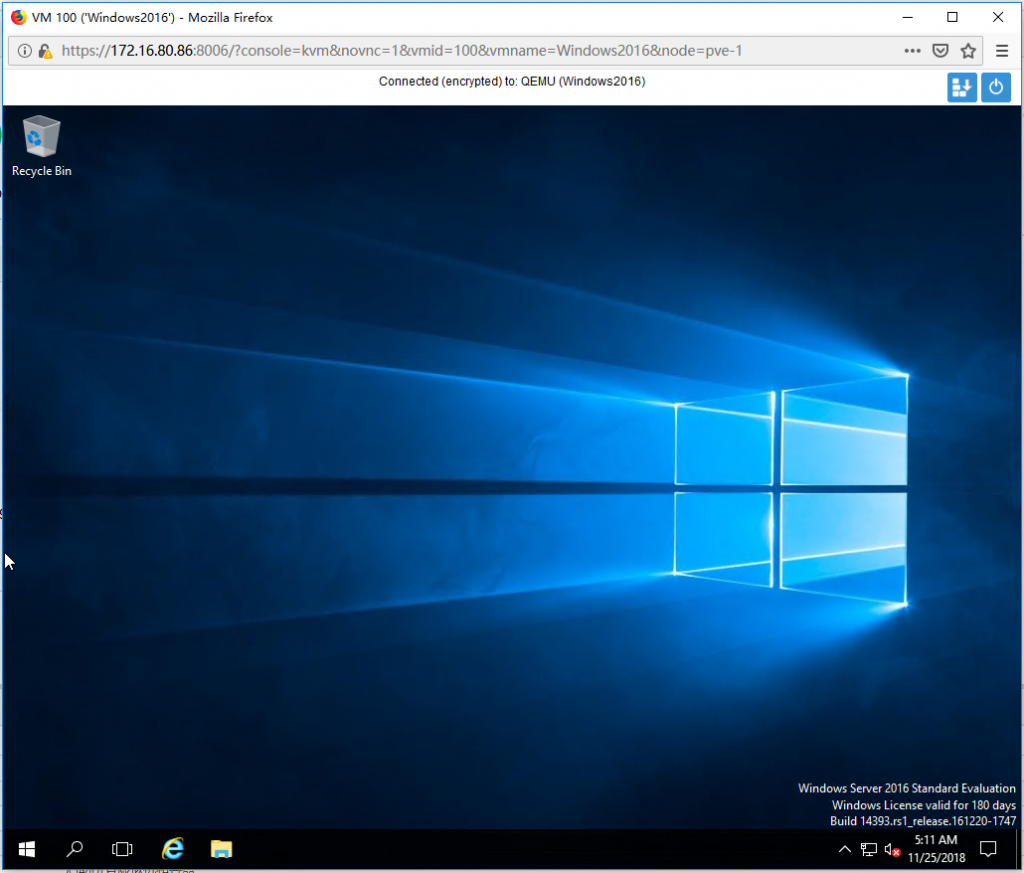Image resolution: width=1024 pixels, height=873 pixels.
Task: Open the network status tray icon
Action: [x=869, y=849]
